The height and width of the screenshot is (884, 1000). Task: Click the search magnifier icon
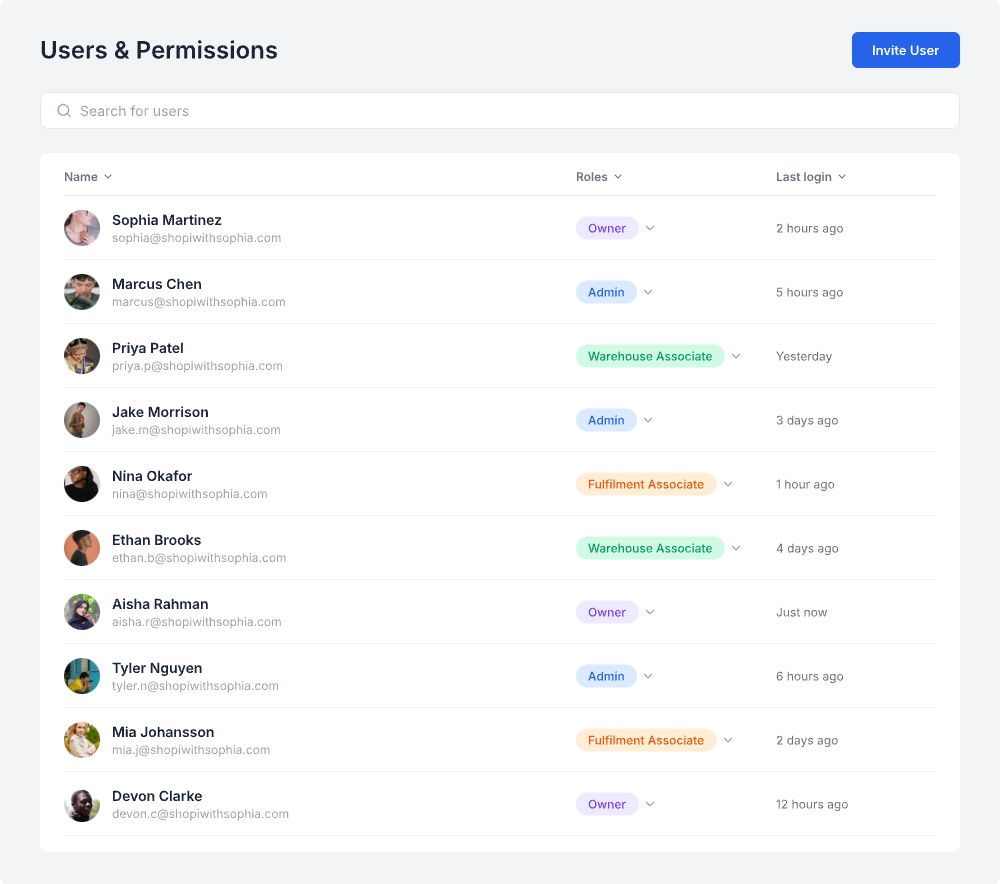tap(64, 111)
